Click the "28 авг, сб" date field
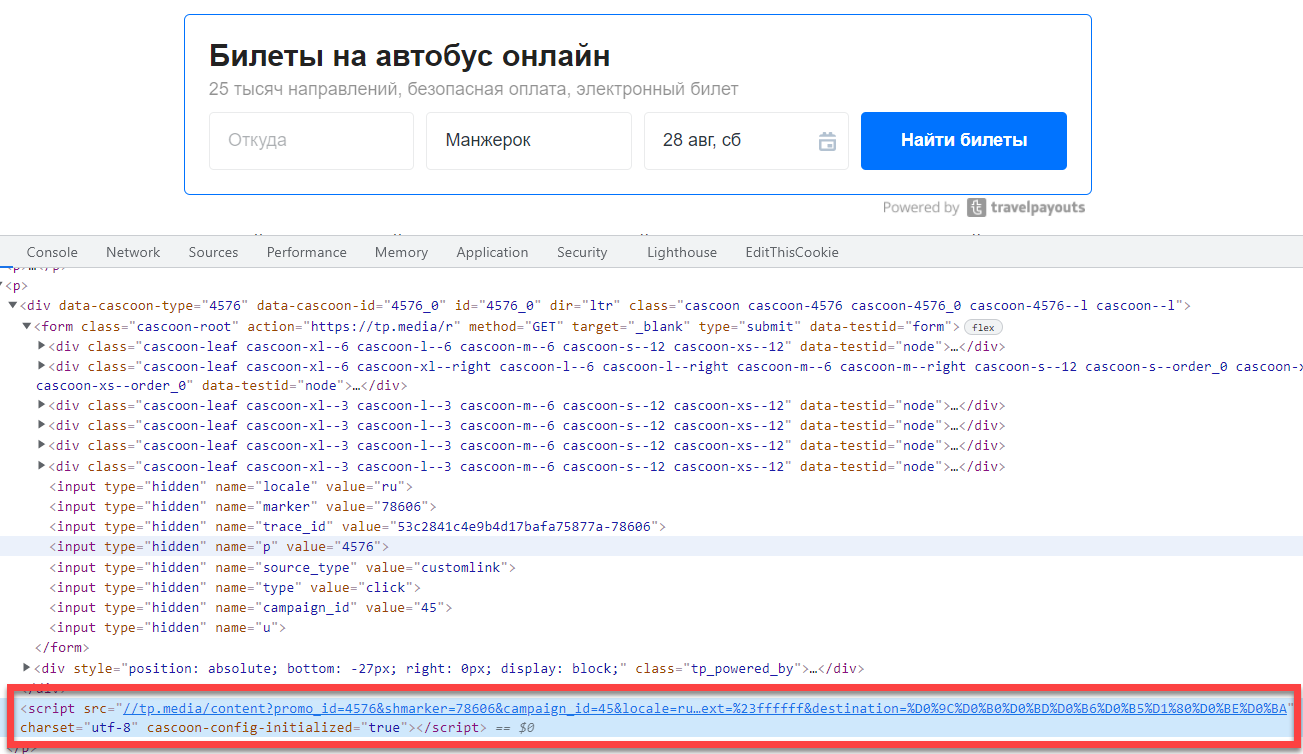 [746, 141]
